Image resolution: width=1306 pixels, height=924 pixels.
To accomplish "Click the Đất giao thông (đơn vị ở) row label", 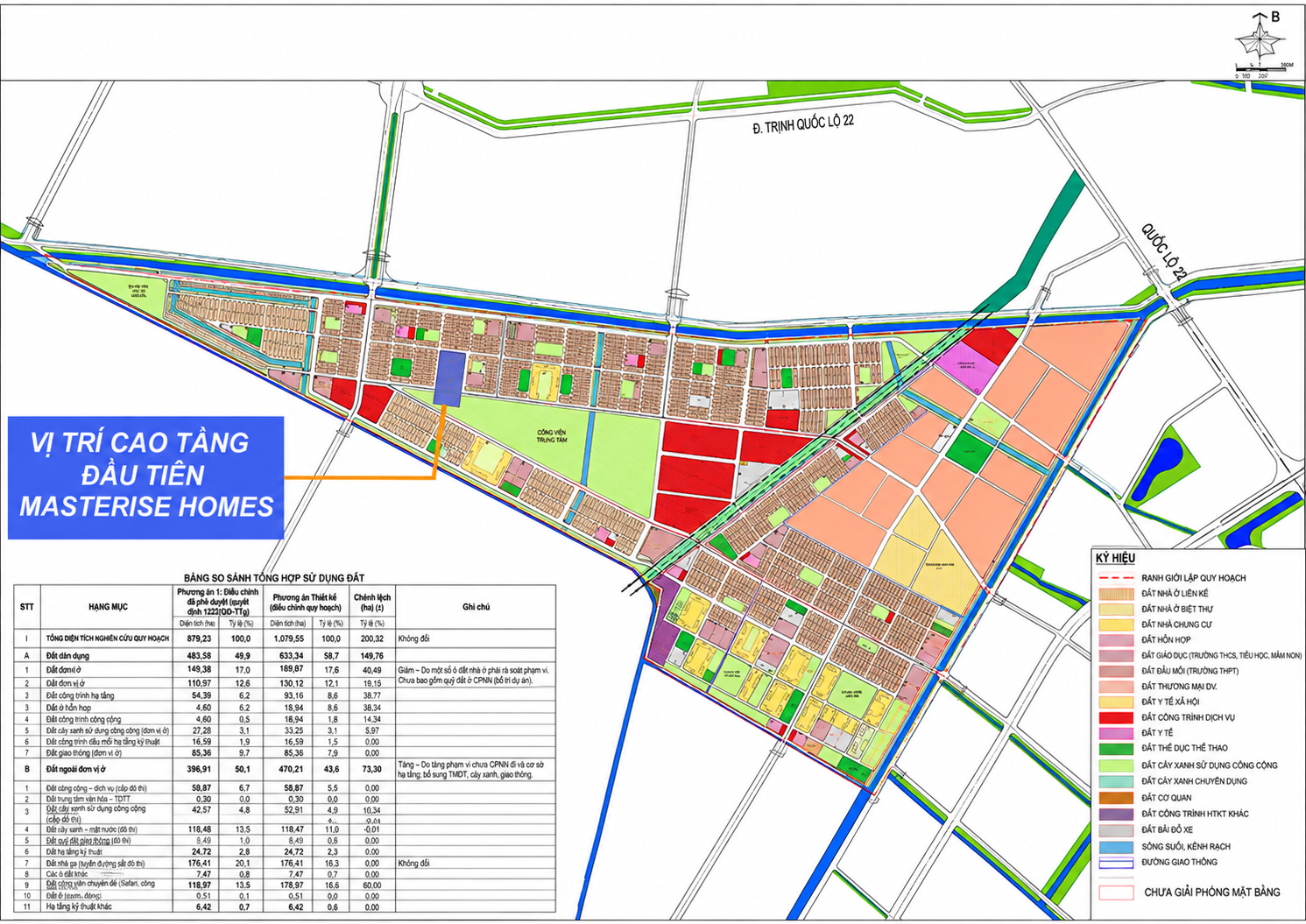I will click(82, 752).
